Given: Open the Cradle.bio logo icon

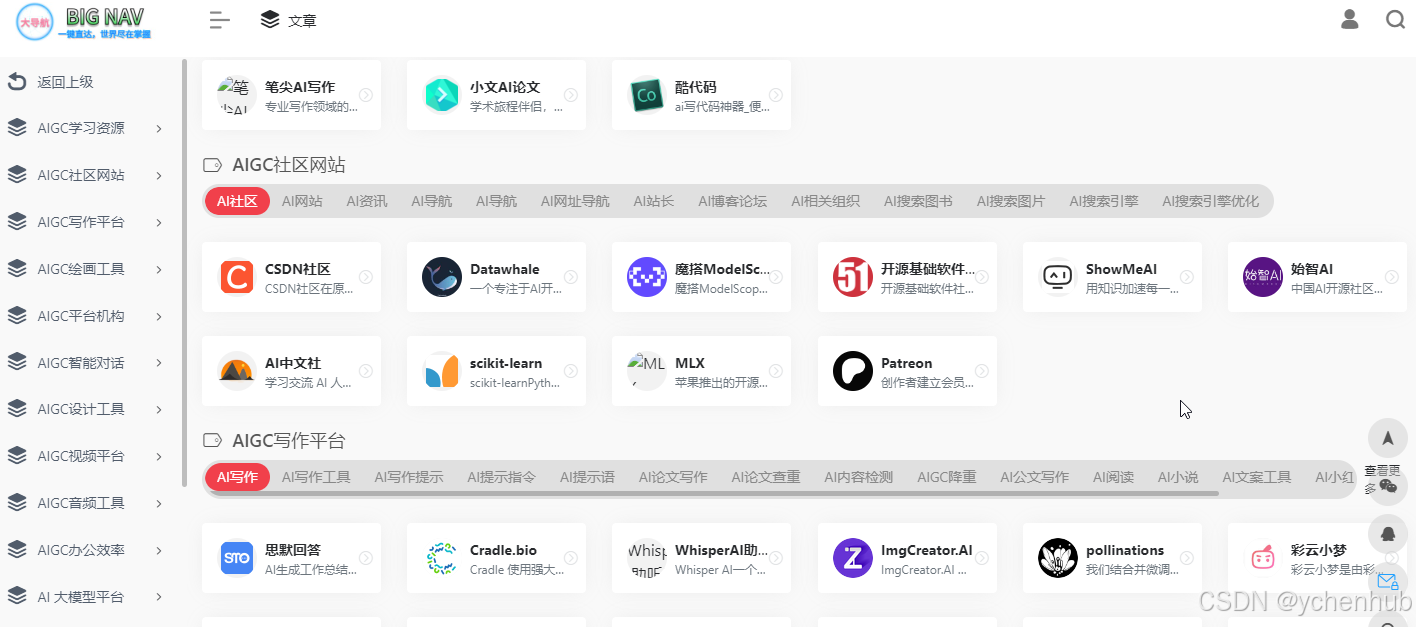Looking at the screenshot, I should click(441, 558).
